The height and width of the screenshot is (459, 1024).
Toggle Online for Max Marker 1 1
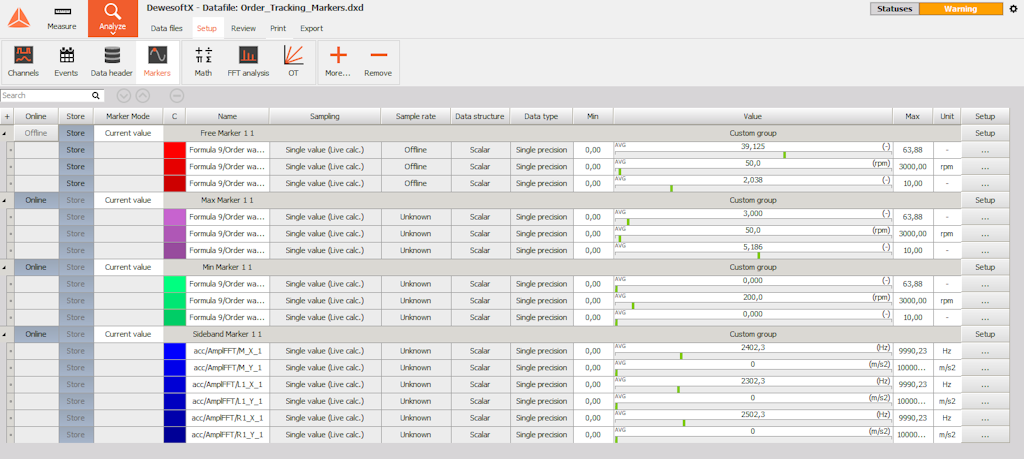click(36, 200)
